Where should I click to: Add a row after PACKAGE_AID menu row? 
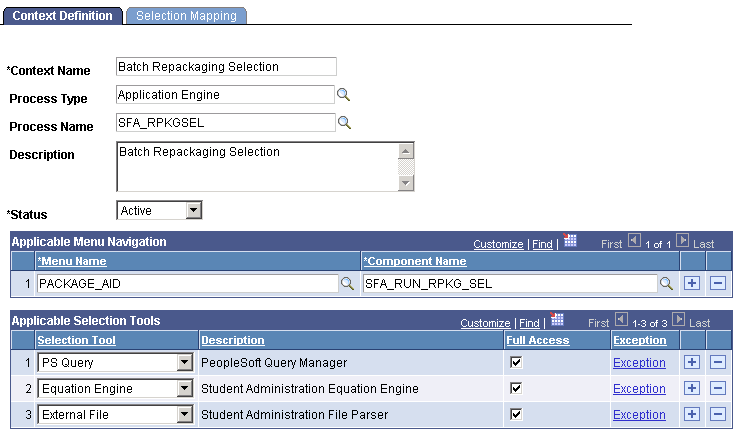click(692, 284)
